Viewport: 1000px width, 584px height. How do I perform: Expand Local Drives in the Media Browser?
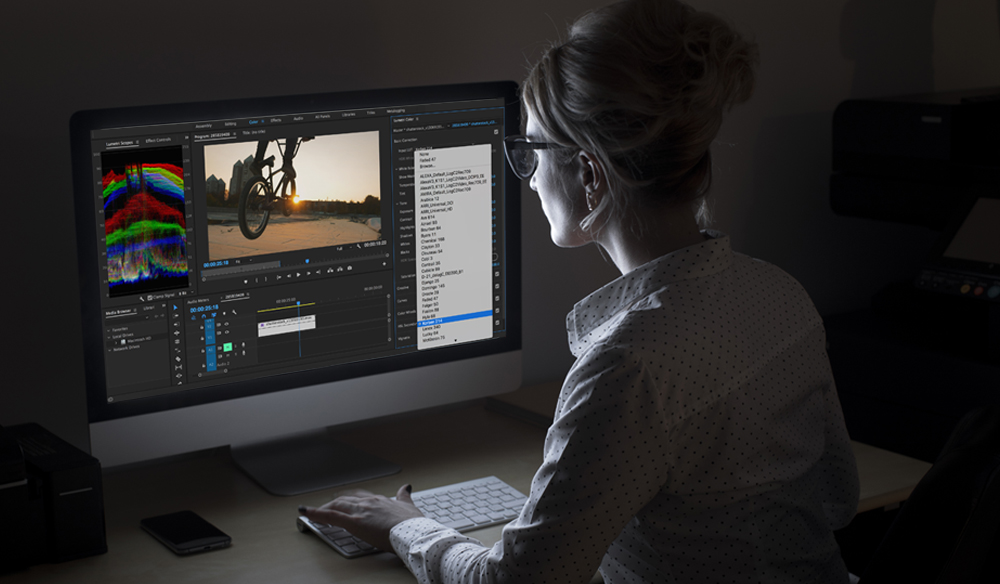pyautogui.click(x=110, y=335)
